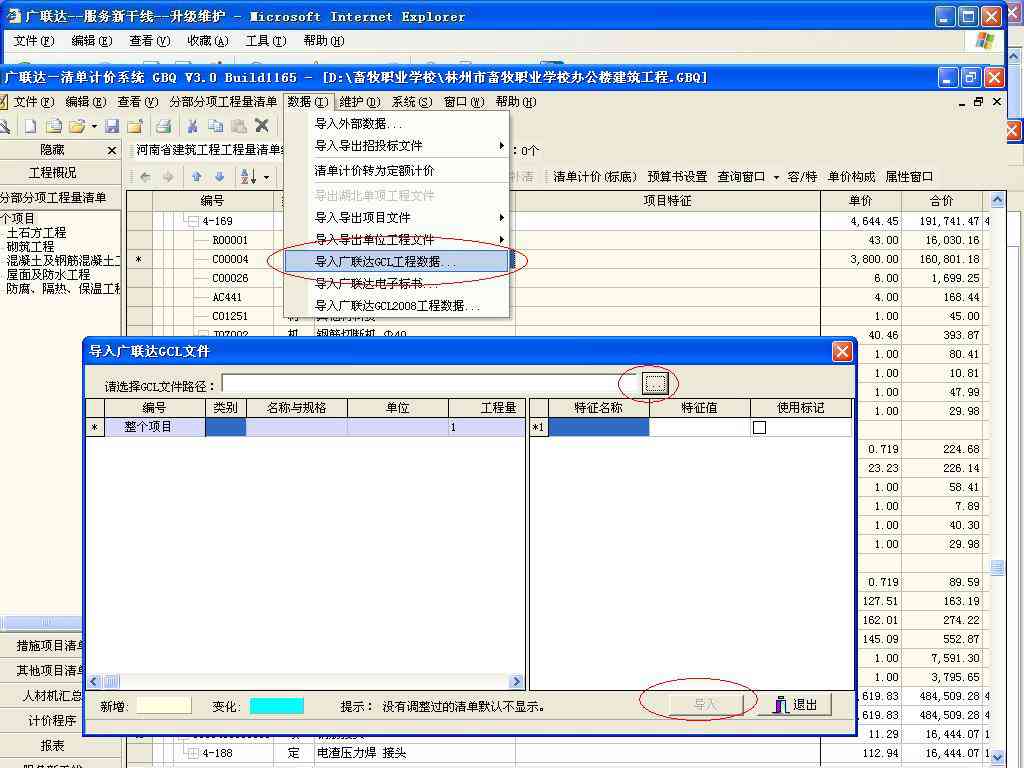Click the GCL file path input field
1024x768 pixels.
pyautogui.click(x=429, y=383)
